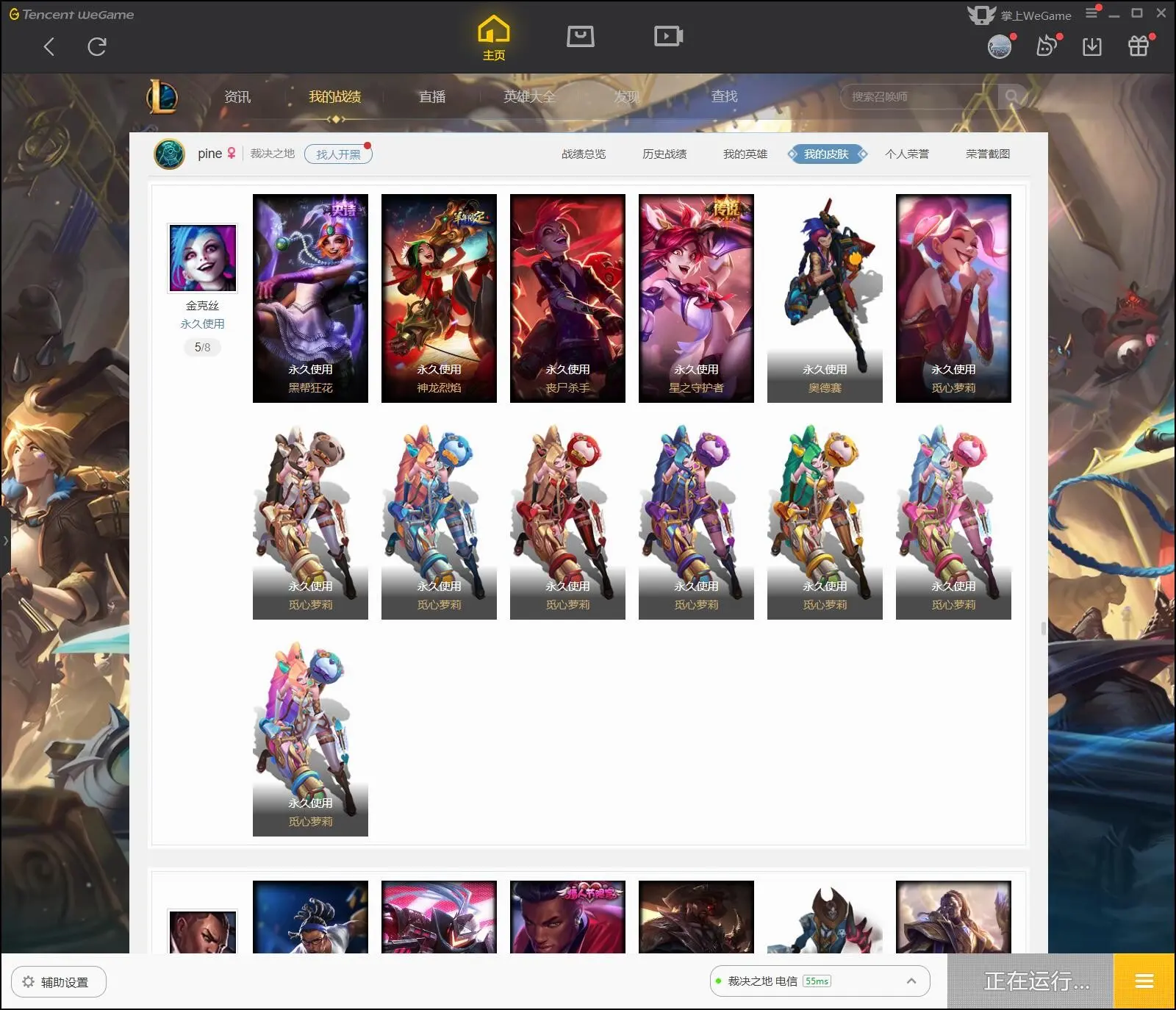Open the 我的英雄 sub-tab
This screenshot has width=1176, height=1010.
[x=745, y=154]
